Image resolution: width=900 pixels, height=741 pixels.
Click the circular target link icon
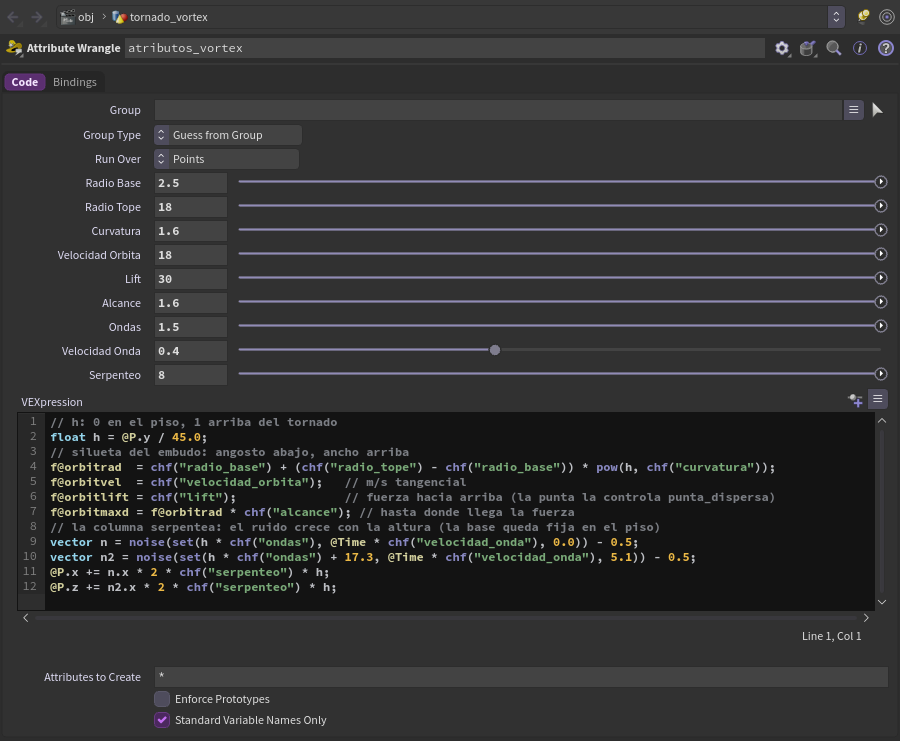[x=886, y=17]
